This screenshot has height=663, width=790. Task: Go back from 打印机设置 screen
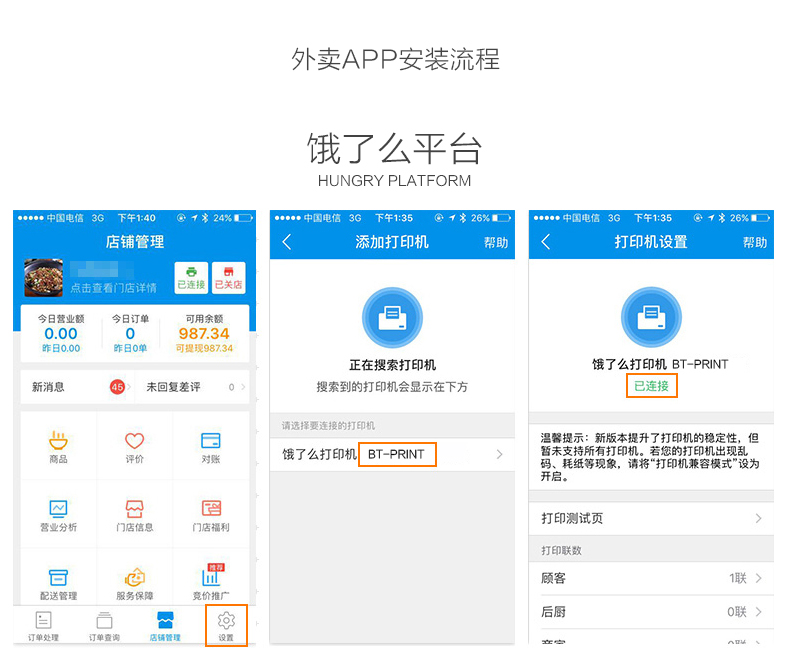(x=546, y=242)
